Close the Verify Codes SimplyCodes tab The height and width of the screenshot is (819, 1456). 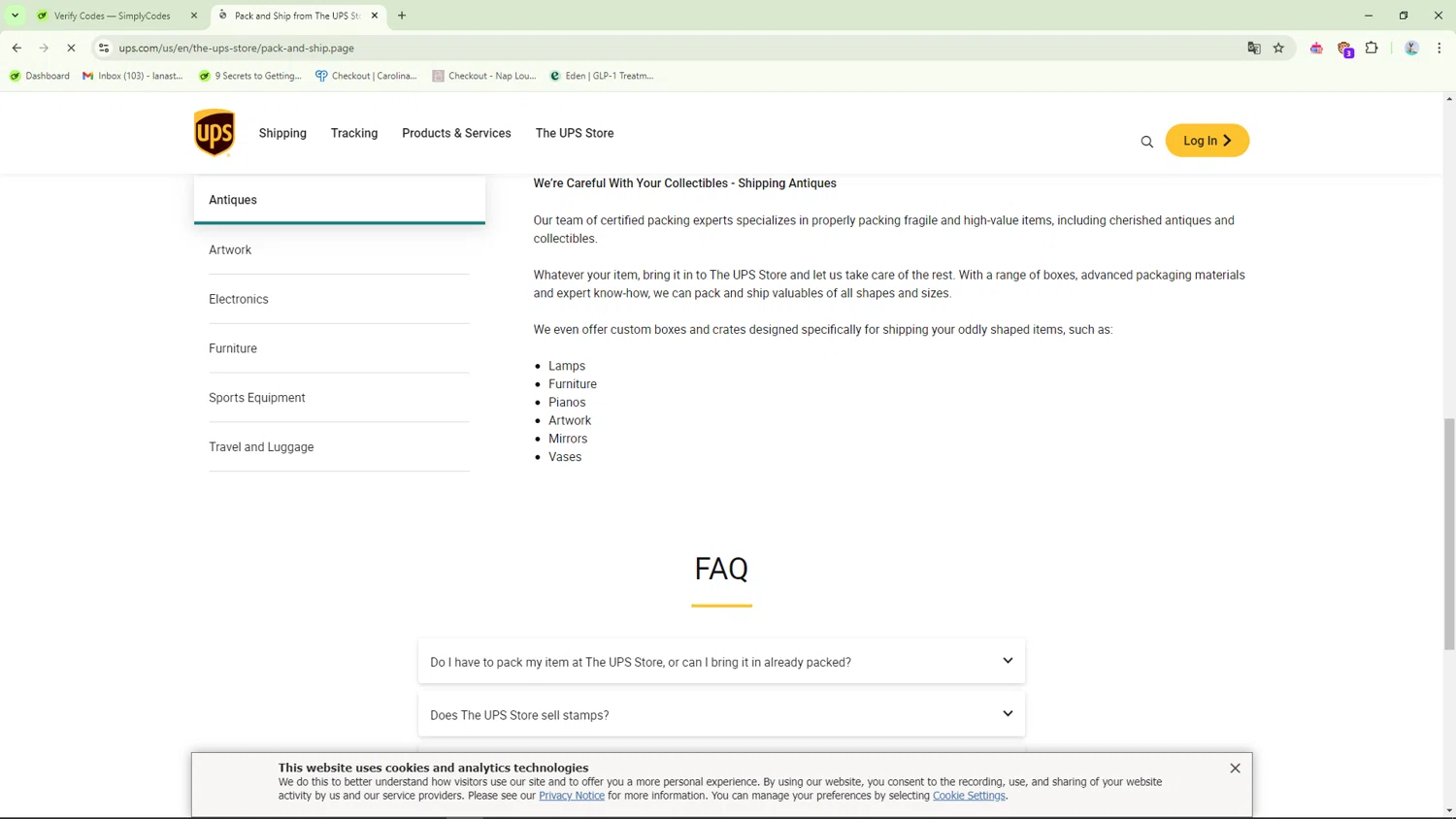point(194,16)
